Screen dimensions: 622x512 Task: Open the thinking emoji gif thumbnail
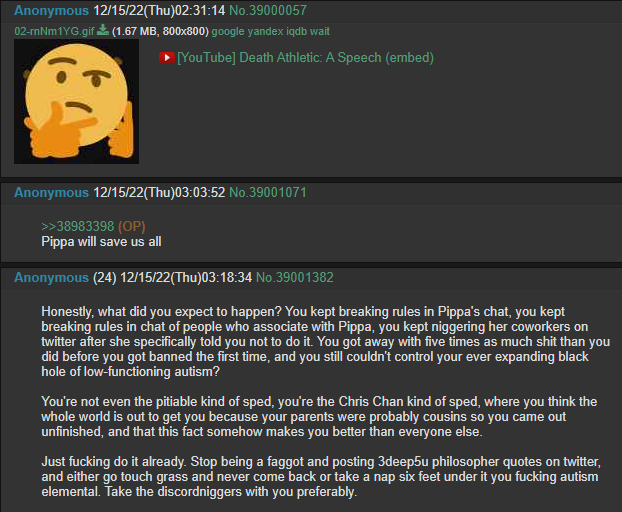tap(76, 102)
